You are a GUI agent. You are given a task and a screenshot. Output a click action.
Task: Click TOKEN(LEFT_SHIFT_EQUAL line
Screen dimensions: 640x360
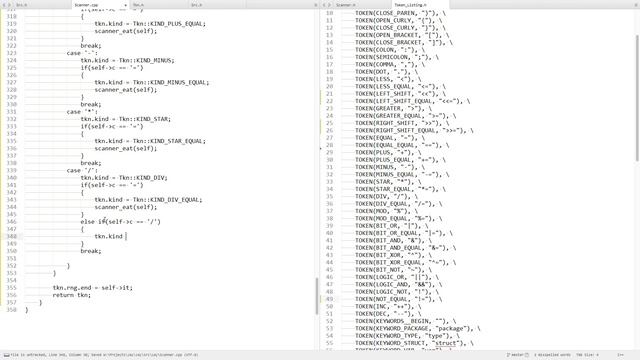click(x=412, y=101)
